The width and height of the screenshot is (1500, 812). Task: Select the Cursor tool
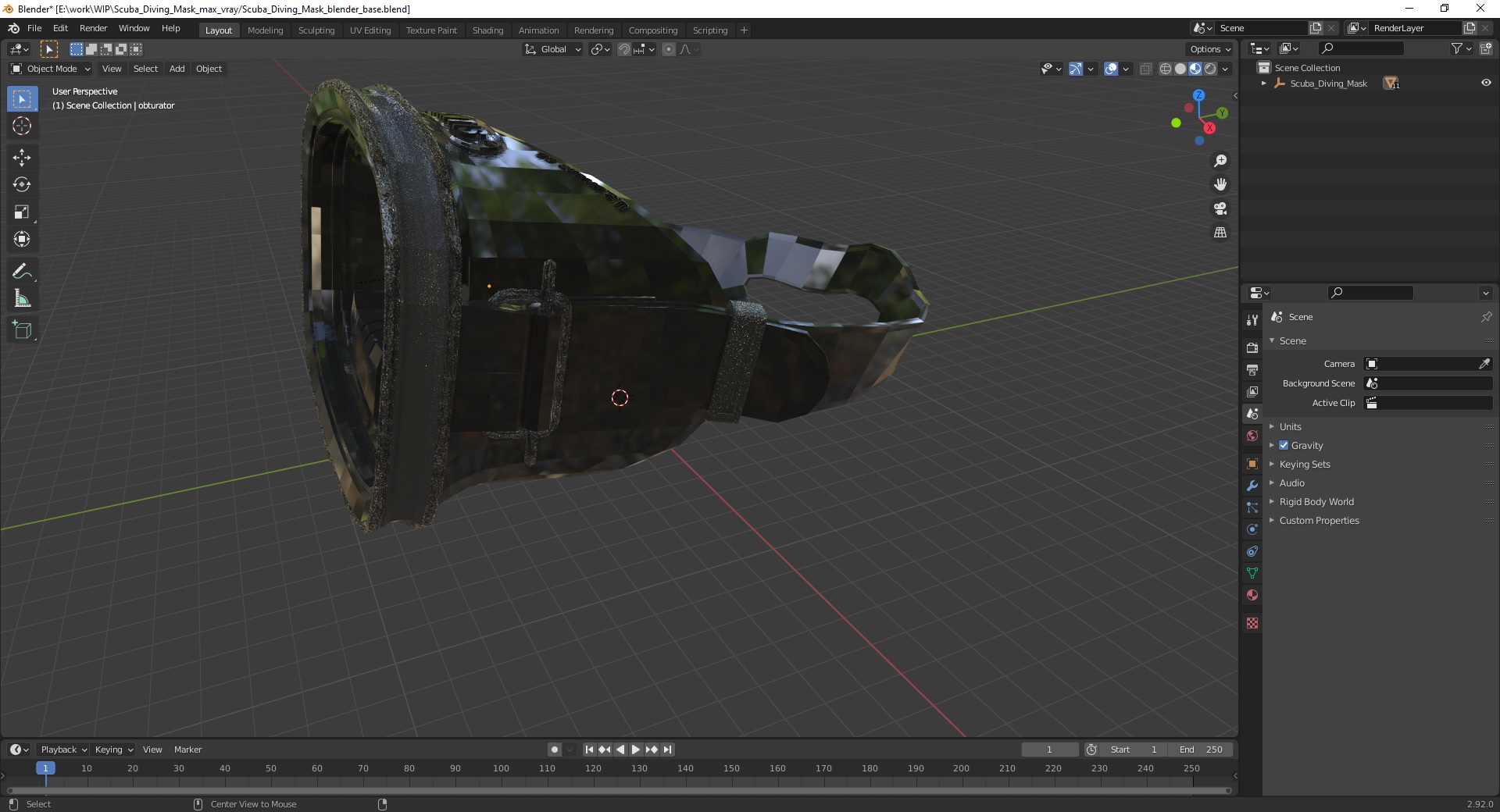22,126
